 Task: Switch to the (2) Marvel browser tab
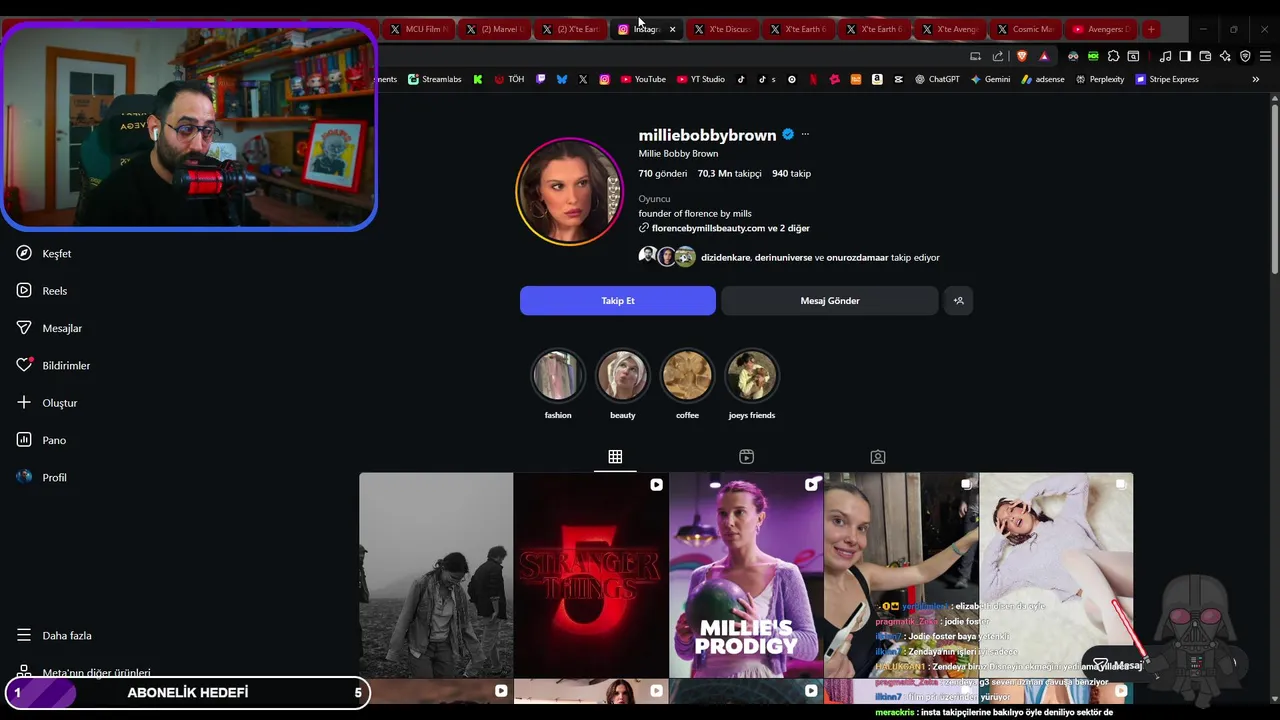coord(495,29)
